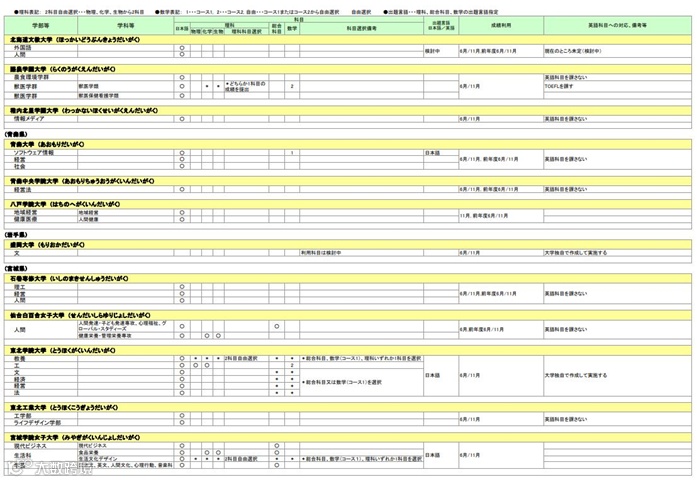
Task: Select the 北海道文教大学 heading row
Action: 348,40
